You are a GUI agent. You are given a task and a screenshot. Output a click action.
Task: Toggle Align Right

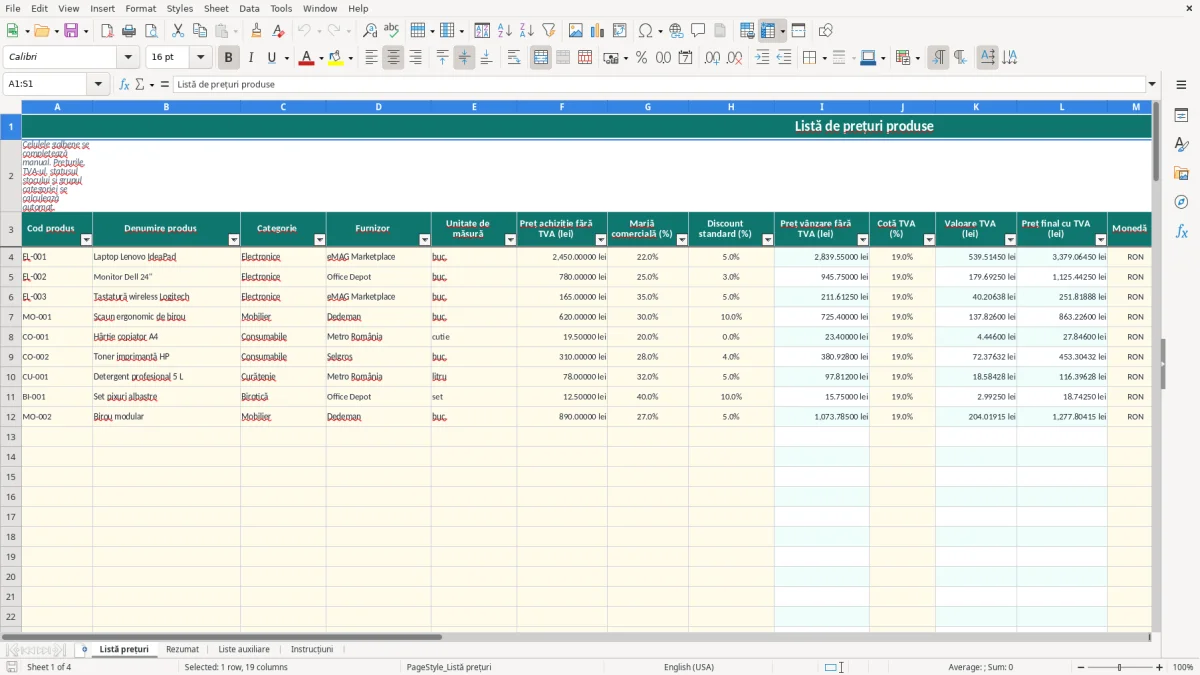pyautogui.click(x=415, y=58)
